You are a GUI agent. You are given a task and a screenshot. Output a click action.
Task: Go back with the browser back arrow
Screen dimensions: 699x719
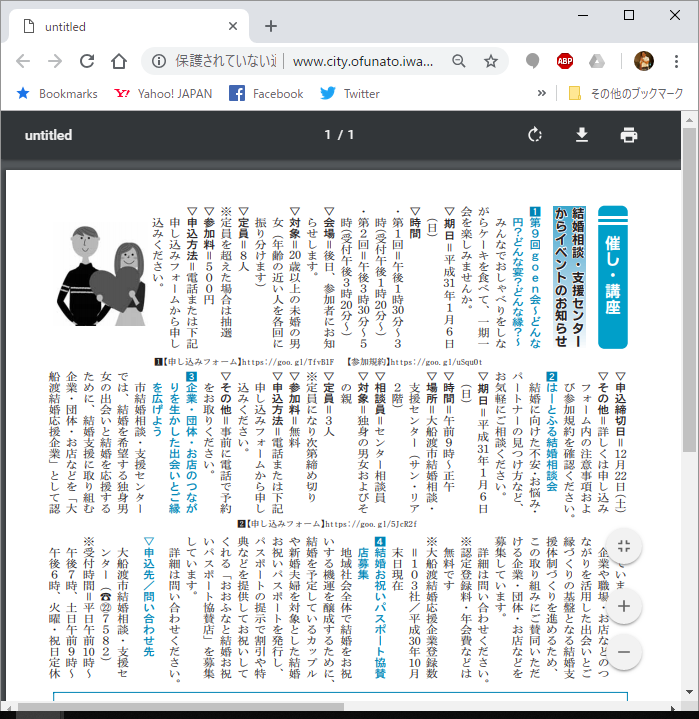tap(23, 61)
